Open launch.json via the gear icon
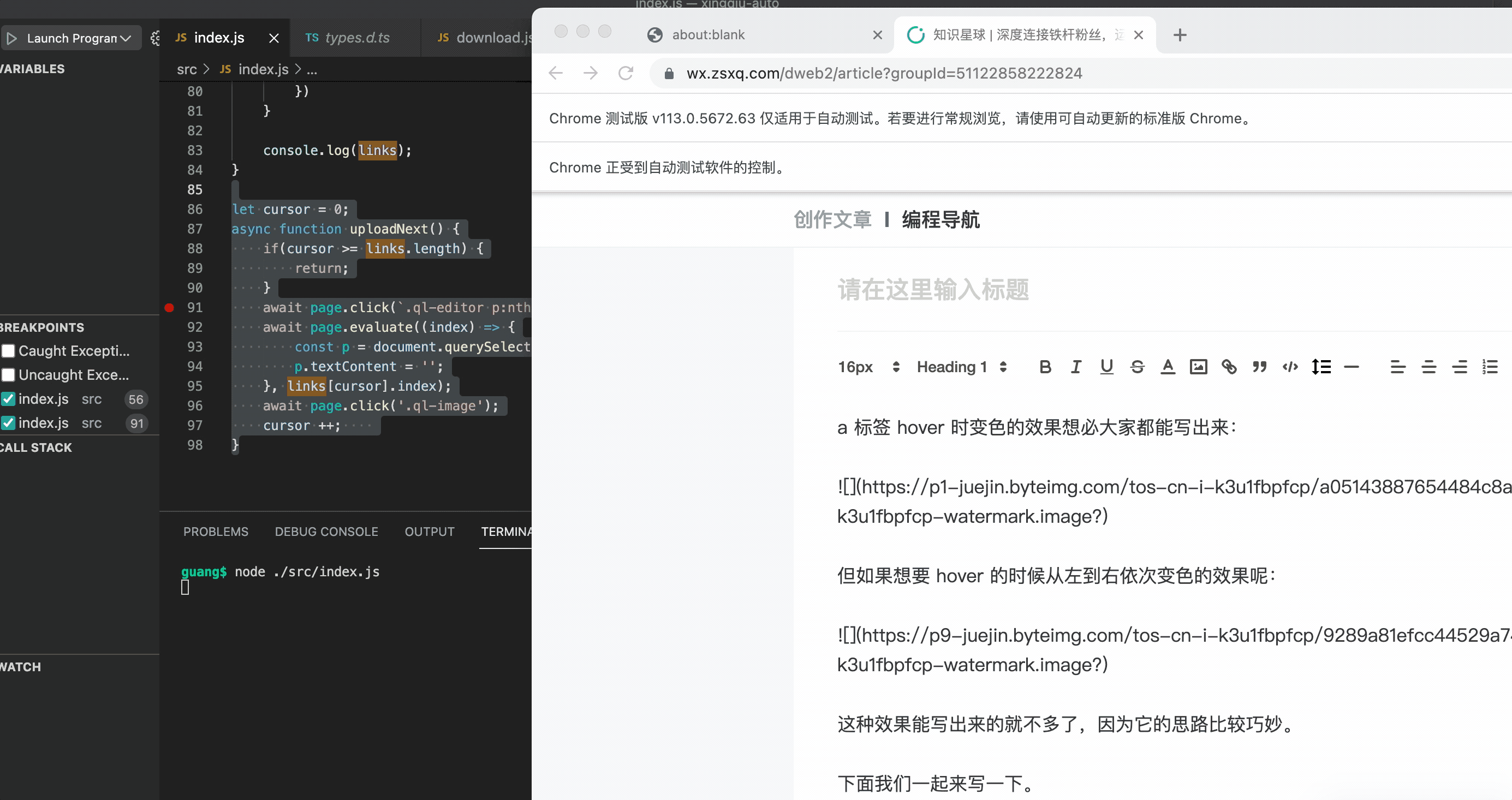The width and height of the screenshot is (1512, 800). [154, 38]
